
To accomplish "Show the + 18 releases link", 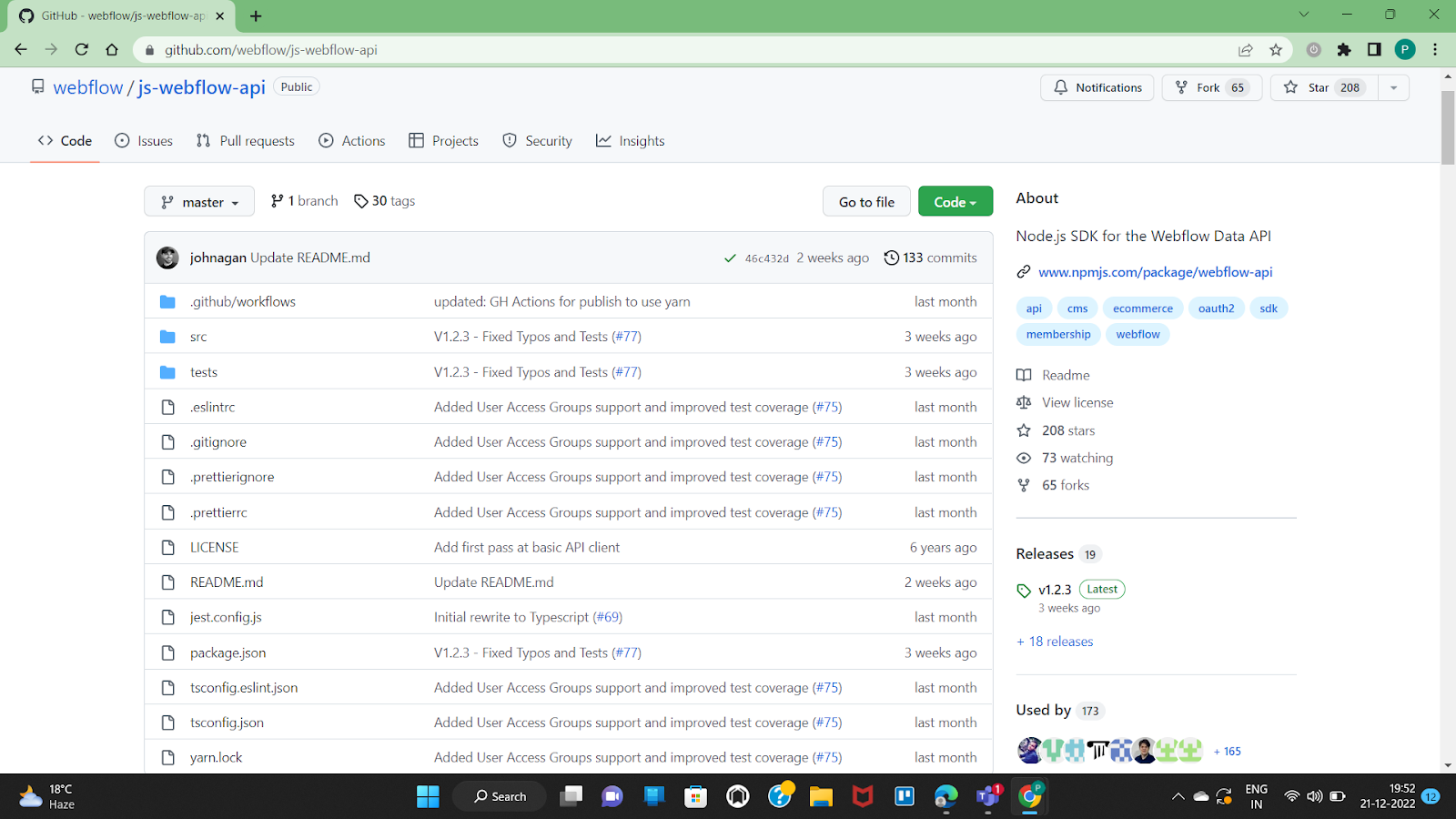I will (x=1056, y=642).
